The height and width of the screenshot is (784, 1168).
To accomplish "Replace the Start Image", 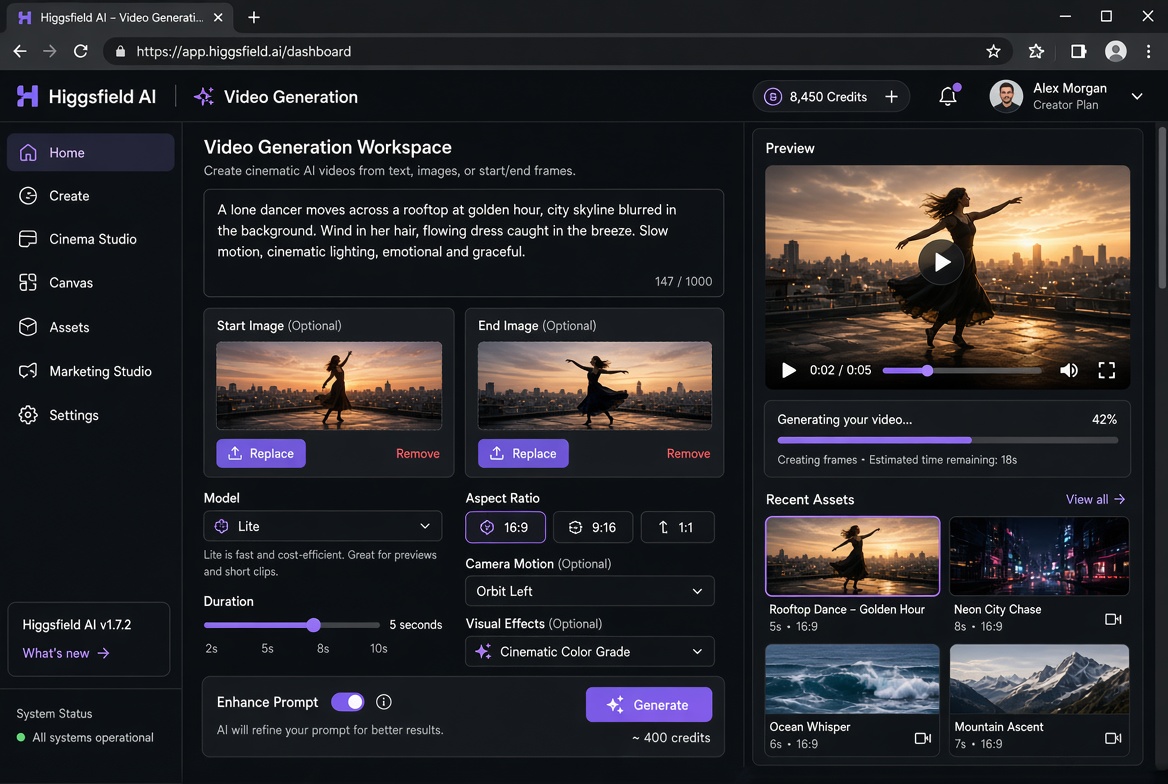I will click(x=261, y=453).
